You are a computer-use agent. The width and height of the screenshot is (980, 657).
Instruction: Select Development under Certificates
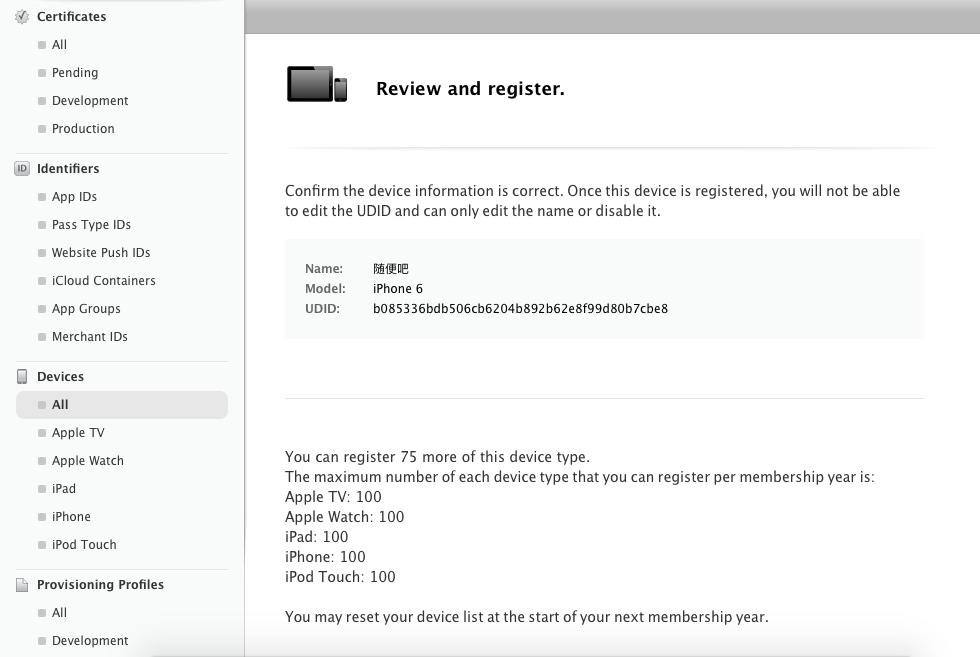click(x=90, y=101)
